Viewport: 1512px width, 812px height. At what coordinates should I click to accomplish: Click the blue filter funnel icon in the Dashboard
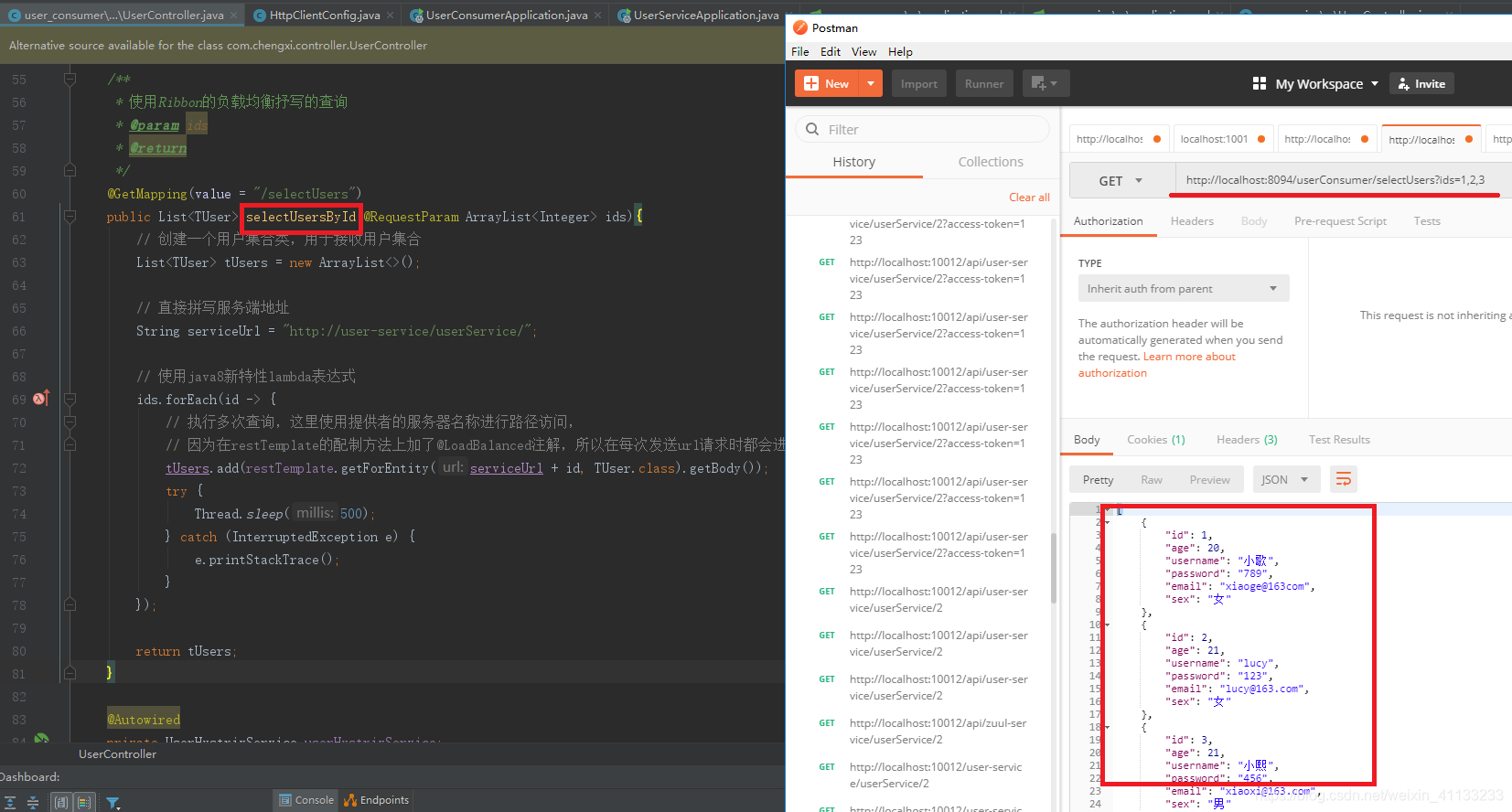[x=113, y=803]
